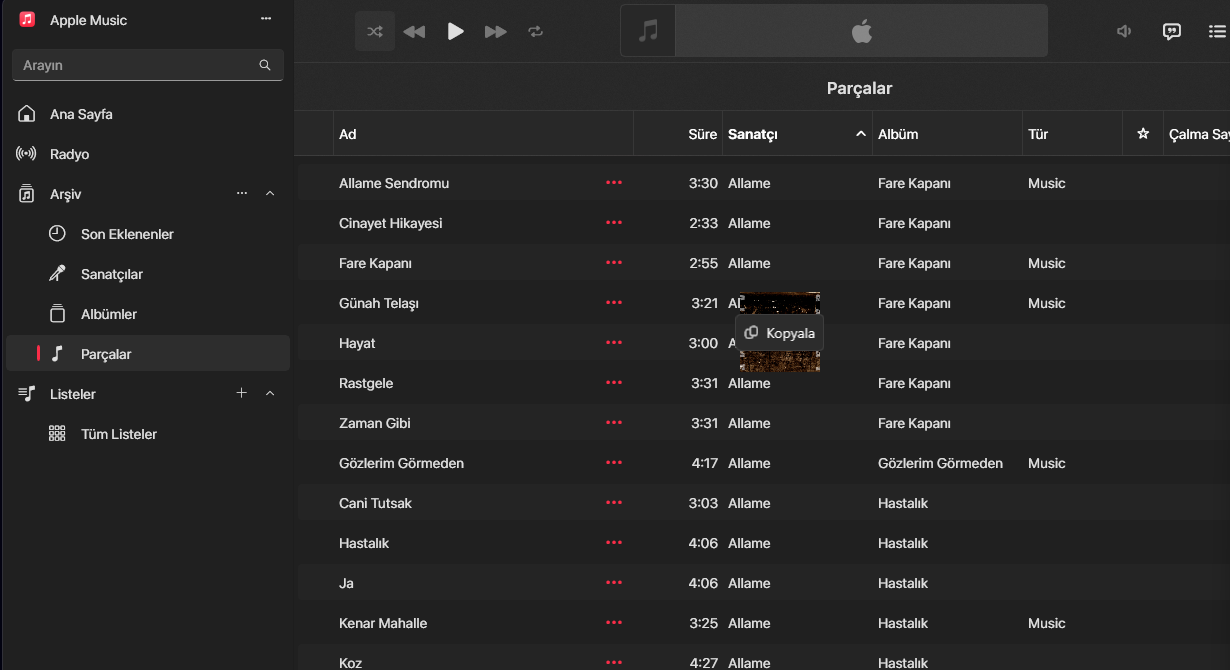
Task: Open Arşiv section more options dots
Action: (x=241, y=194)
